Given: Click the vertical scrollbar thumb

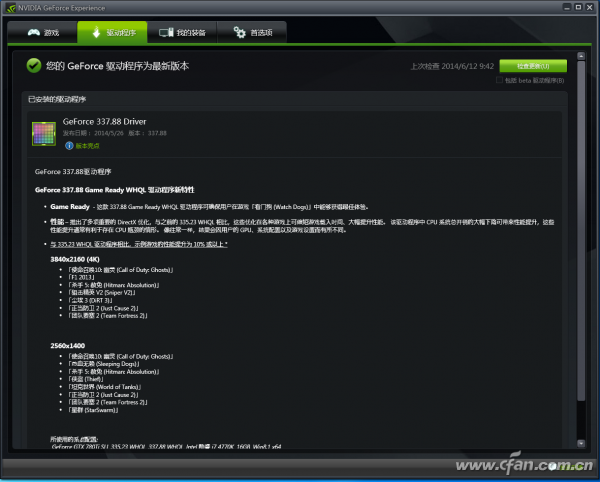Looking at the screenshot, I should pyautogui.click(x=581, y=231).
